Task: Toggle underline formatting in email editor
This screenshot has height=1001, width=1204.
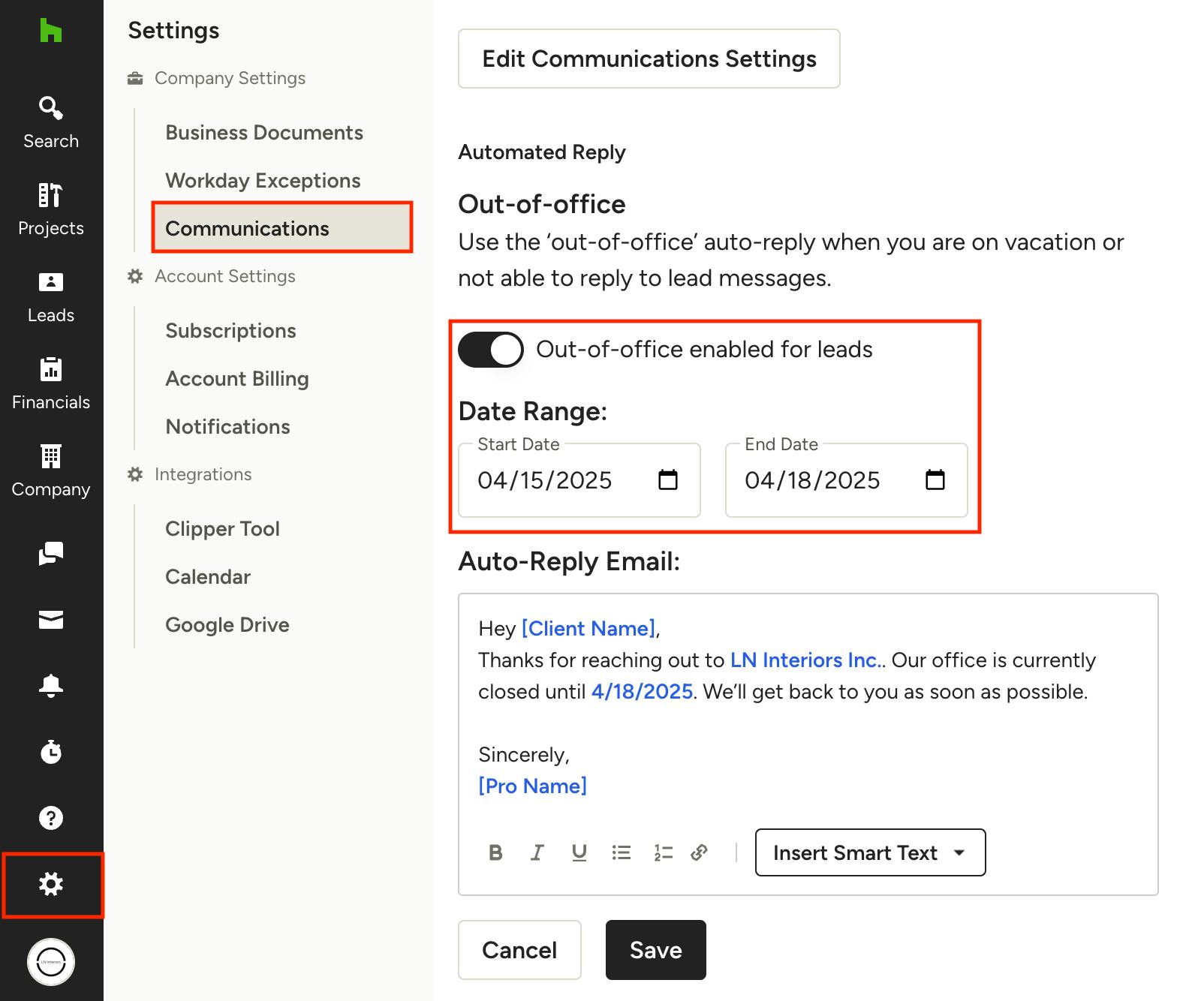Action: [579, 852]
